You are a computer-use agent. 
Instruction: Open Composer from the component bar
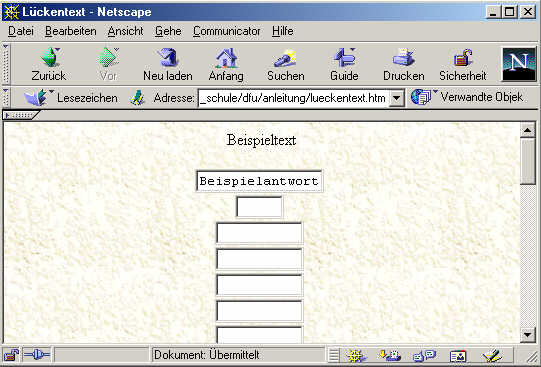tap(492, 356)
